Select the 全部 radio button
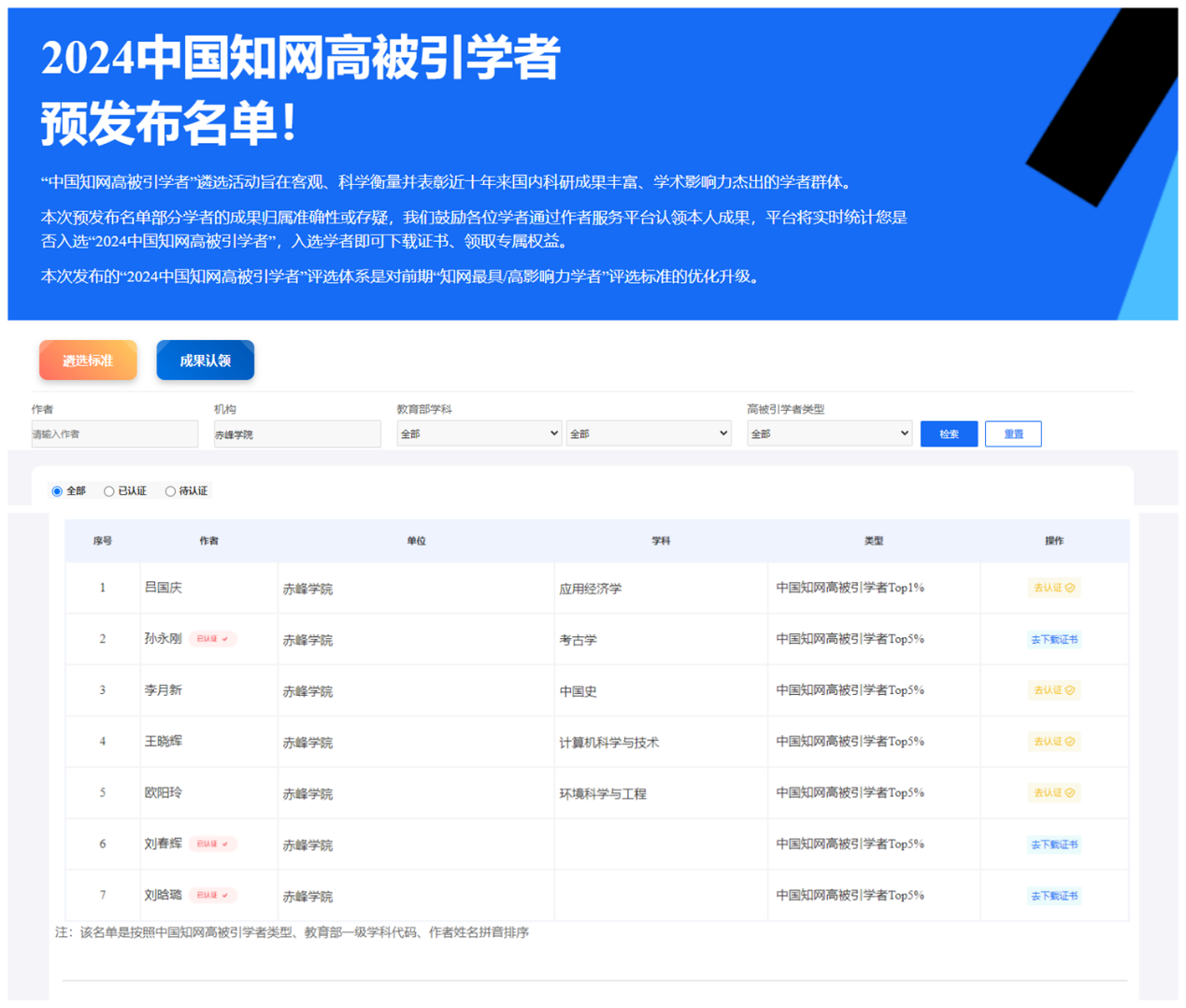 [57, 491]
